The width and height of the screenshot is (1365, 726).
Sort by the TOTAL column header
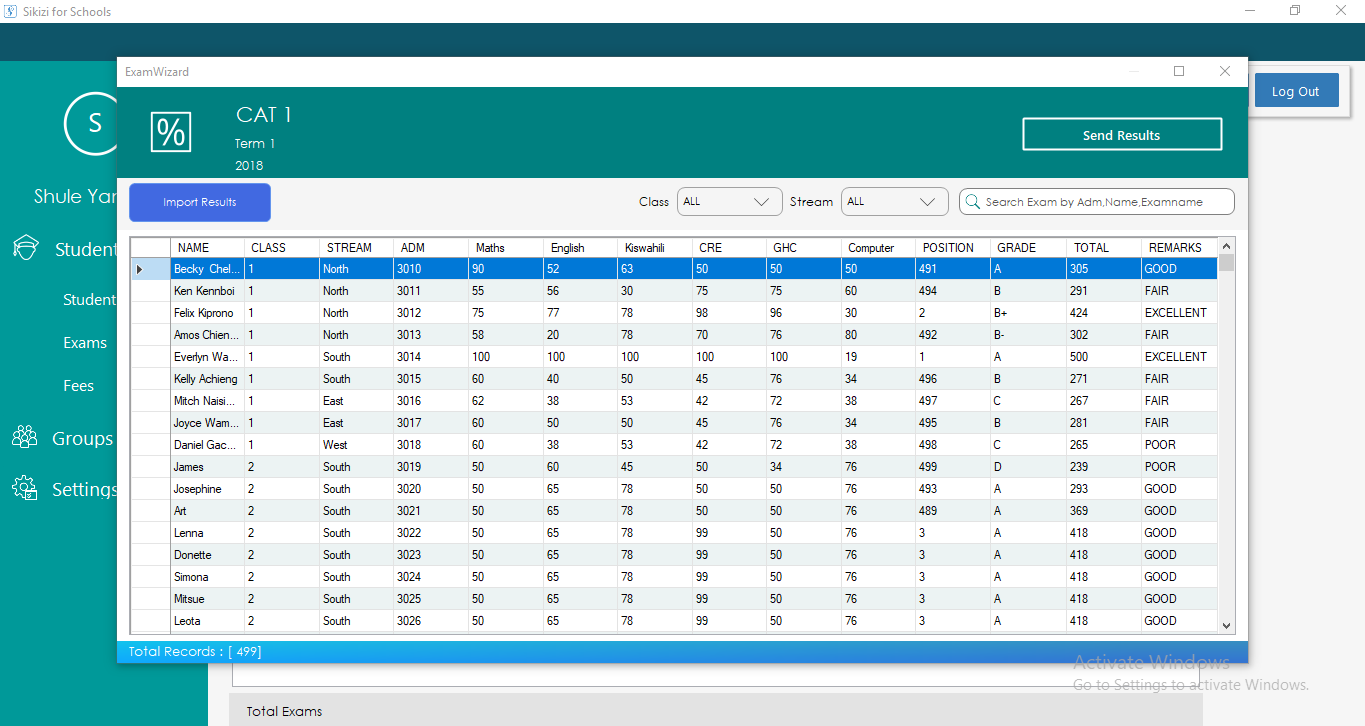[1103, 247]
